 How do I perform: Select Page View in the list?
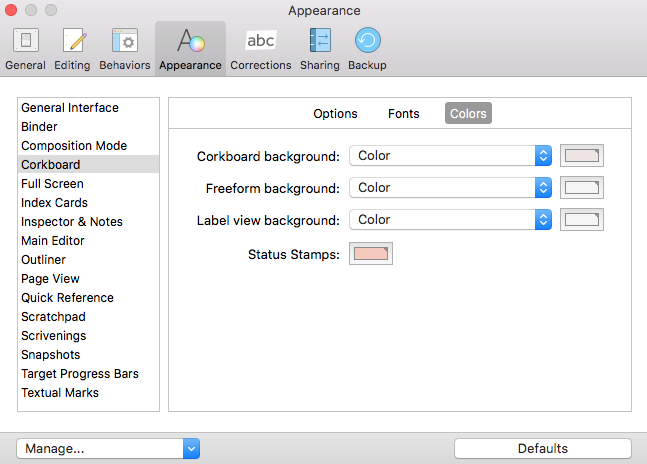[88, 278]
